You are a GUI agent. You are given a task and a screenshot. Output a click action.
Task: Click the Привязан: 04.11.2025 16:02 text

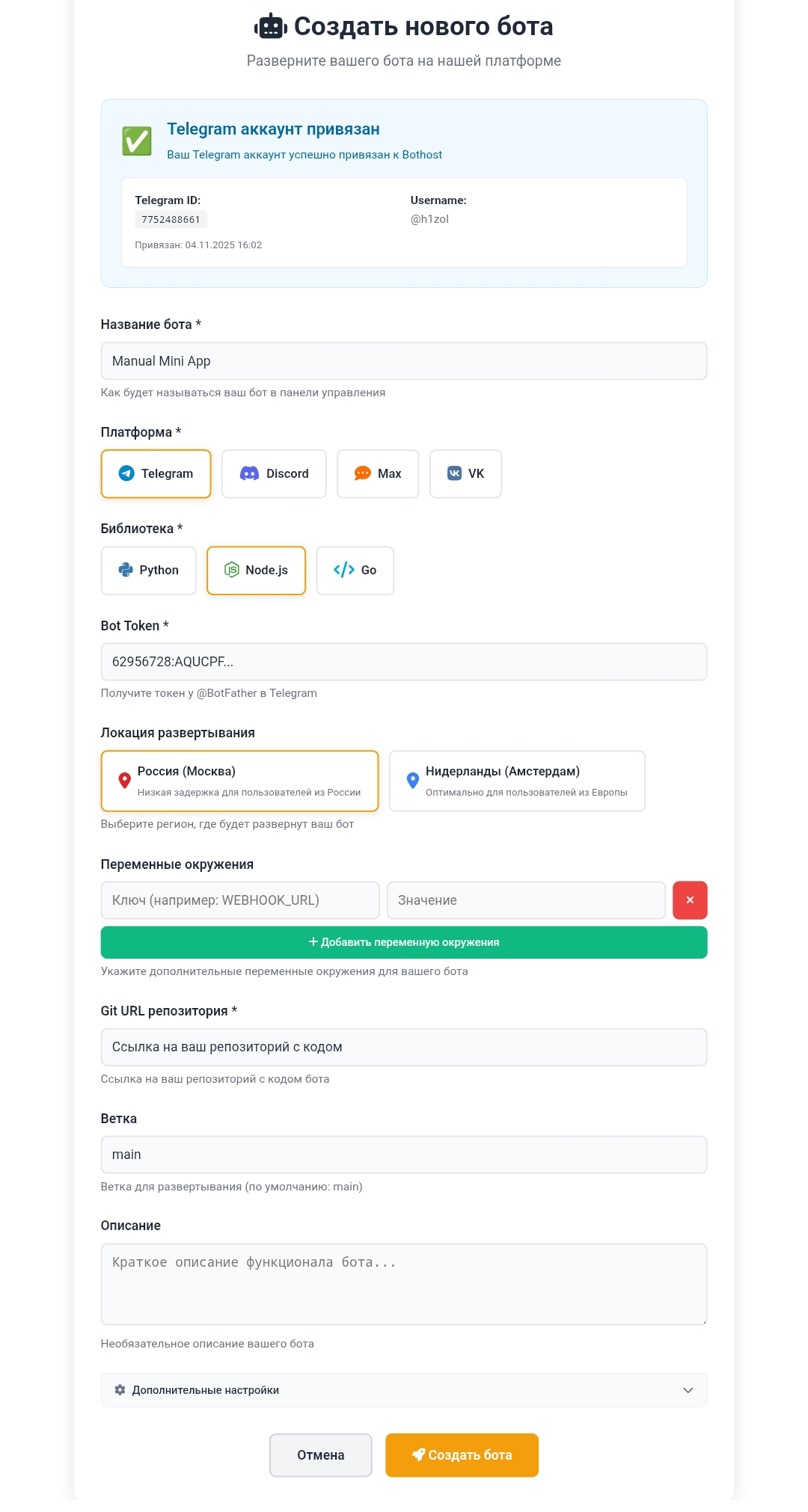click(x=198, y=245)
